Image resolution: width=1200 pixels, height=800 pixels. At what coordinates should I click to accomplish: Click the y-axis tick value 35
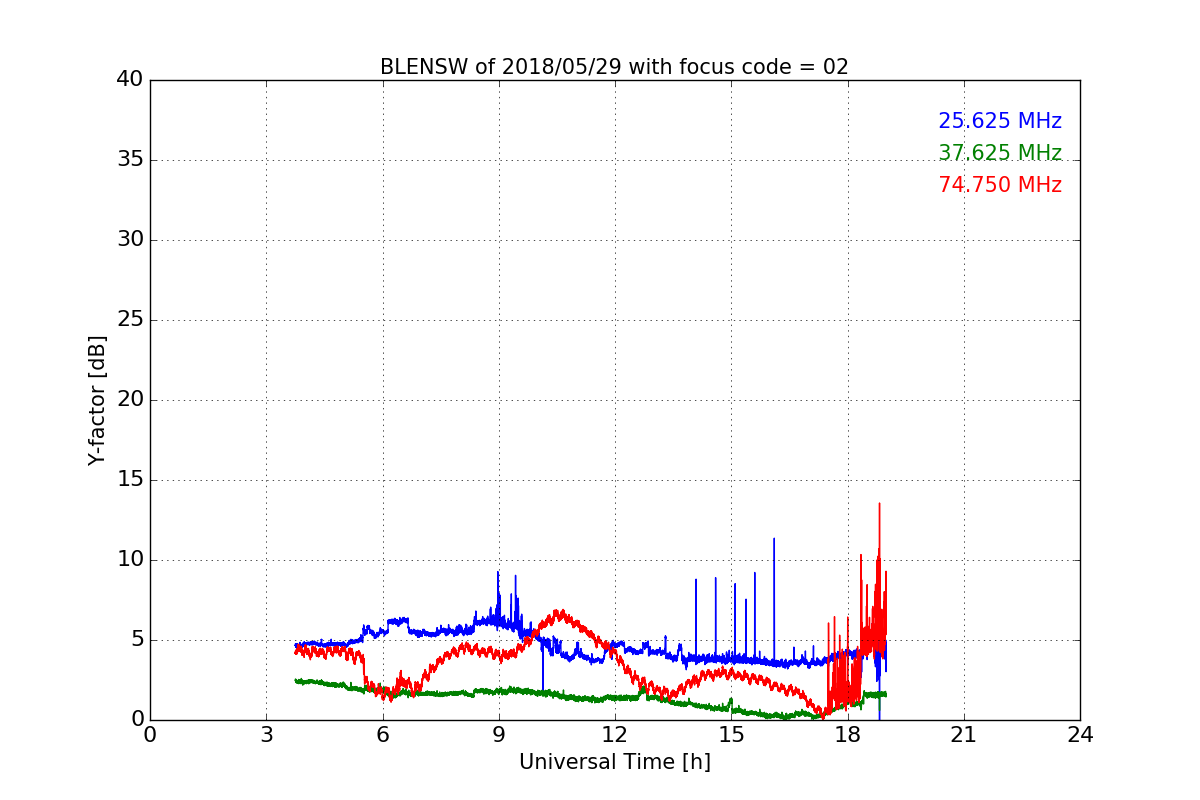130,160
